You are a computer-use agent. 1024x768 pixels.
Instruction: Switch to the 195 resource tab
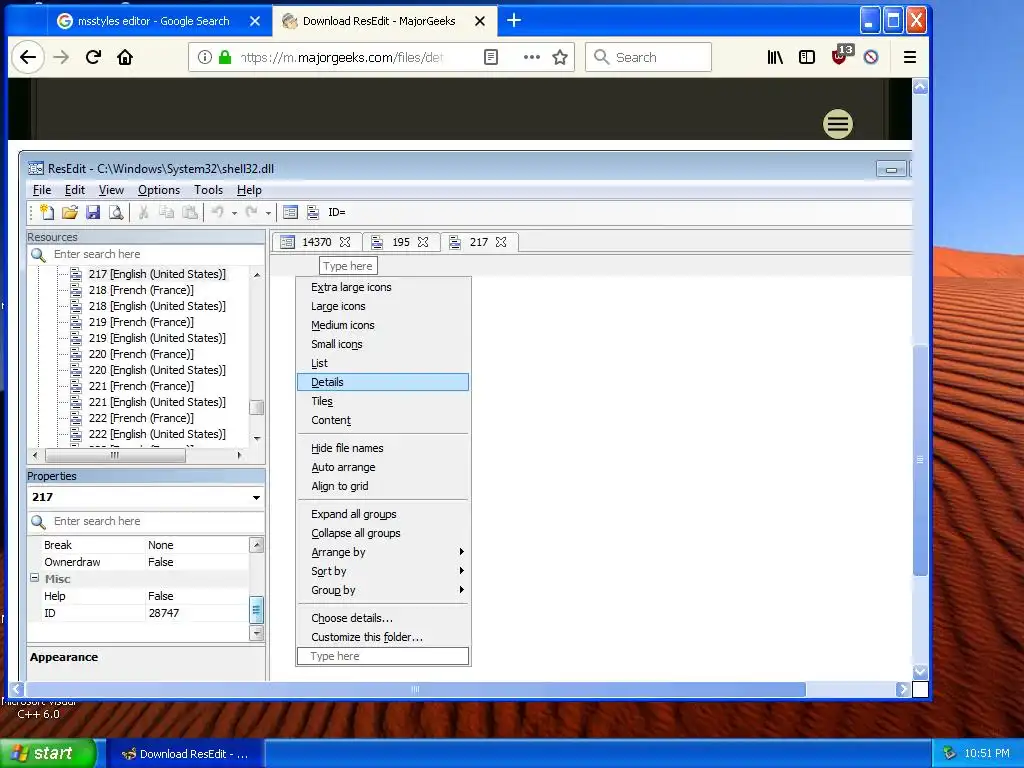[400, 242]
